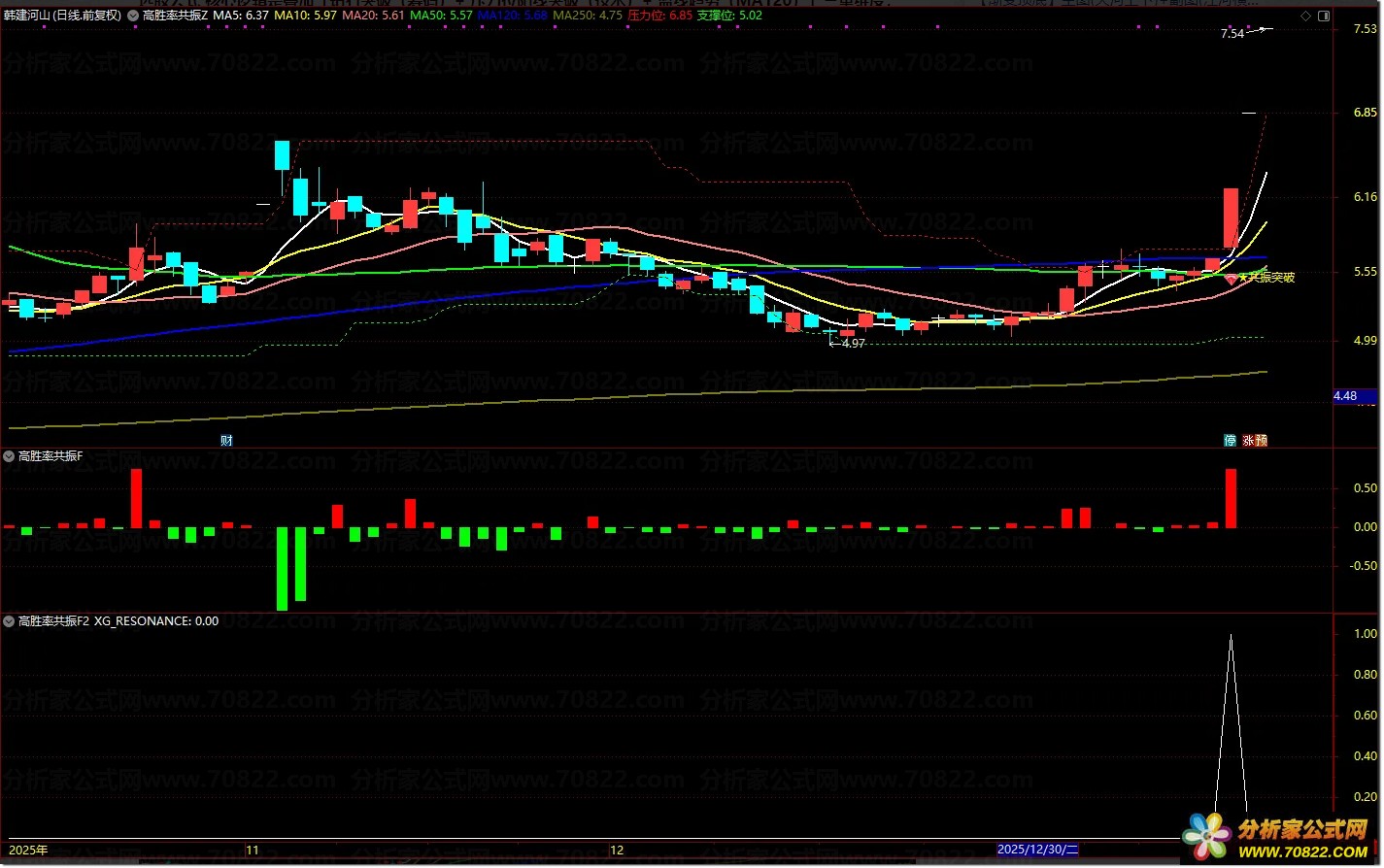This screenshot has height=868, width=1384.
Task: Click the 财 financial marker icon
Action: [x=226, y=441]
